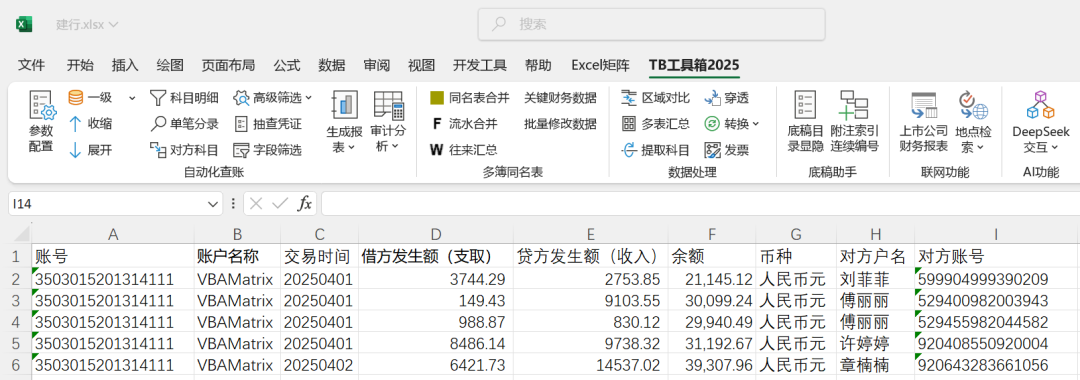Expand the Name Box dropdown arrow
Viewport: 1080px width, 380px height.
(213, 204)
